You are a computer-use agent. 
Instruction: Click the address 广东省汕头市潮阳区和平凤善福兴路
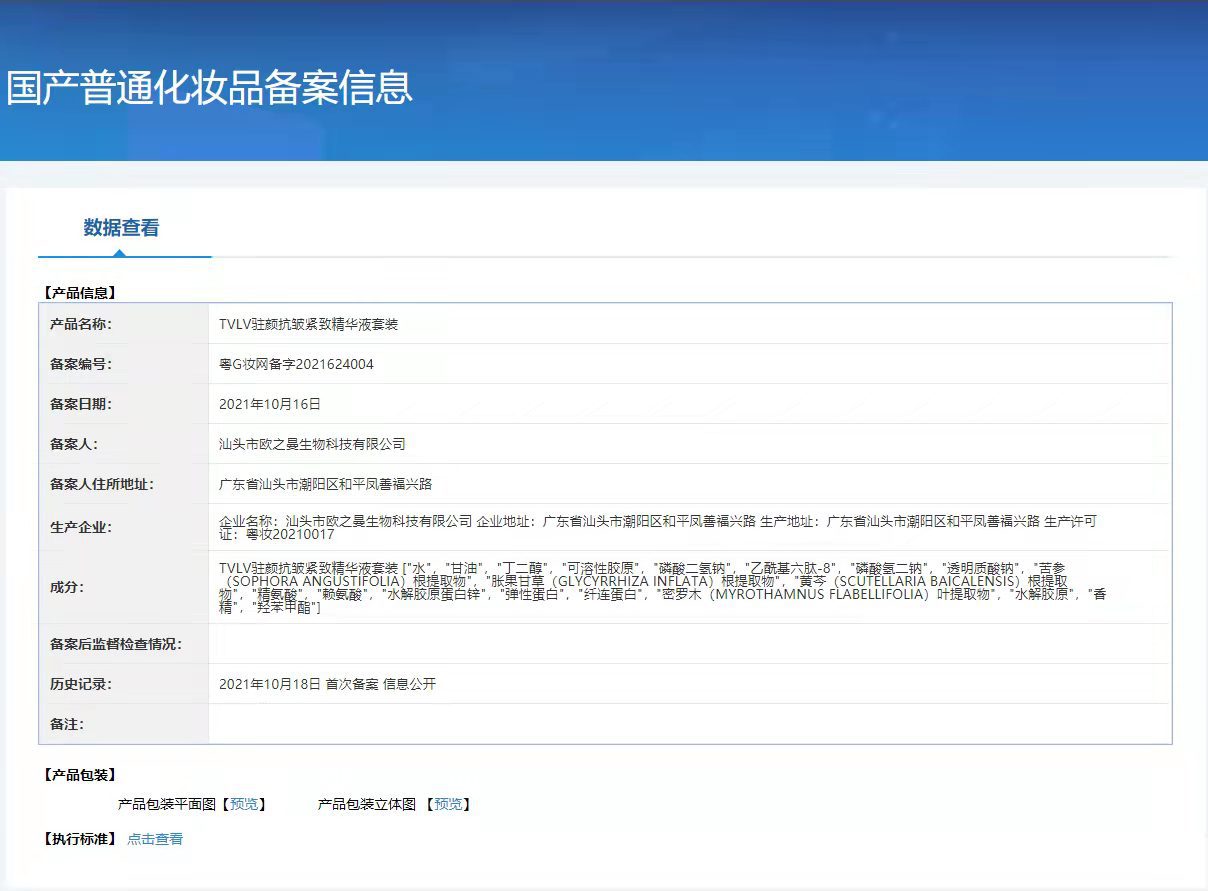325,484
